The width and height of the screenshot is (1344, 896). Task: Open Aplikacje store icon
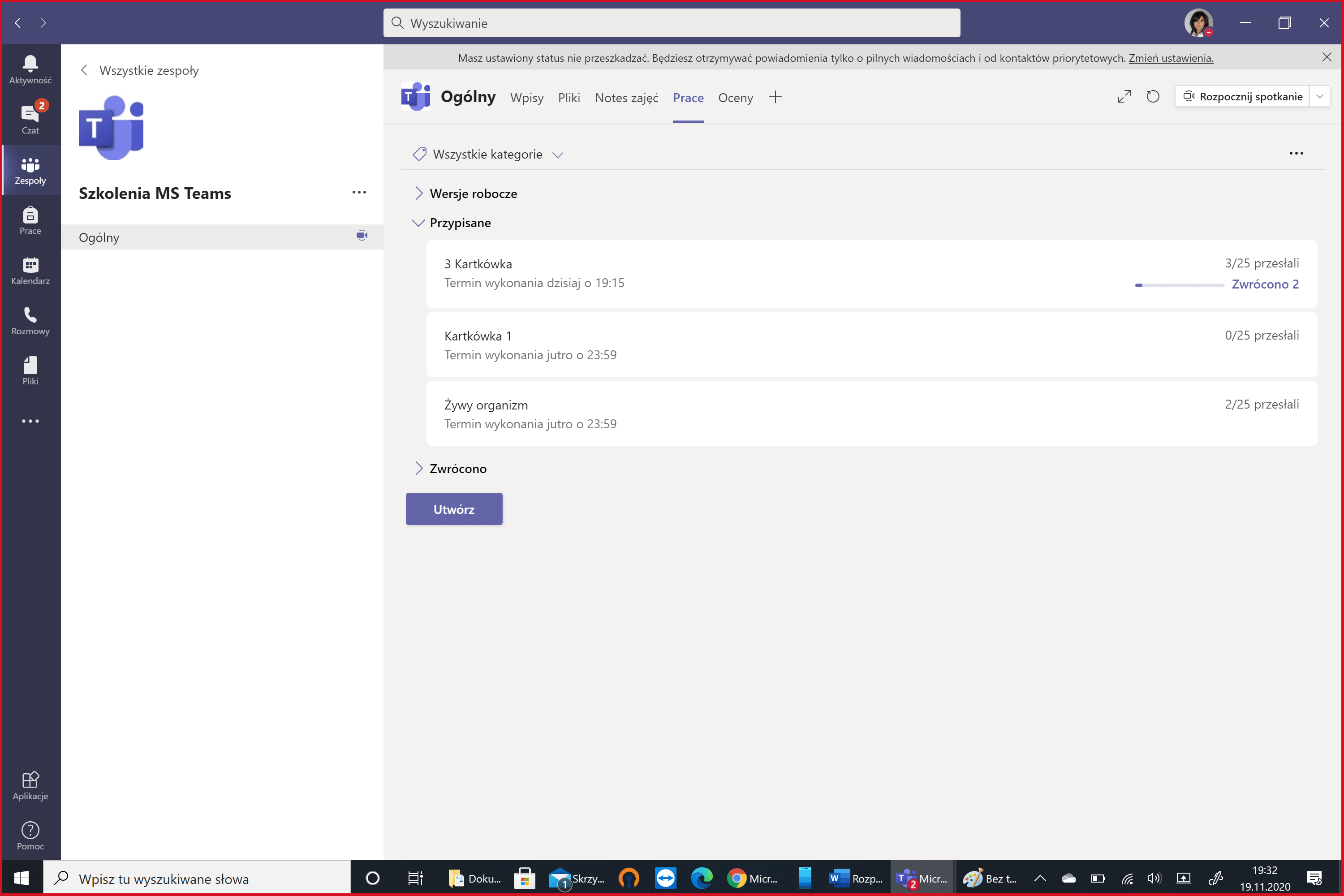coord(30,786)
